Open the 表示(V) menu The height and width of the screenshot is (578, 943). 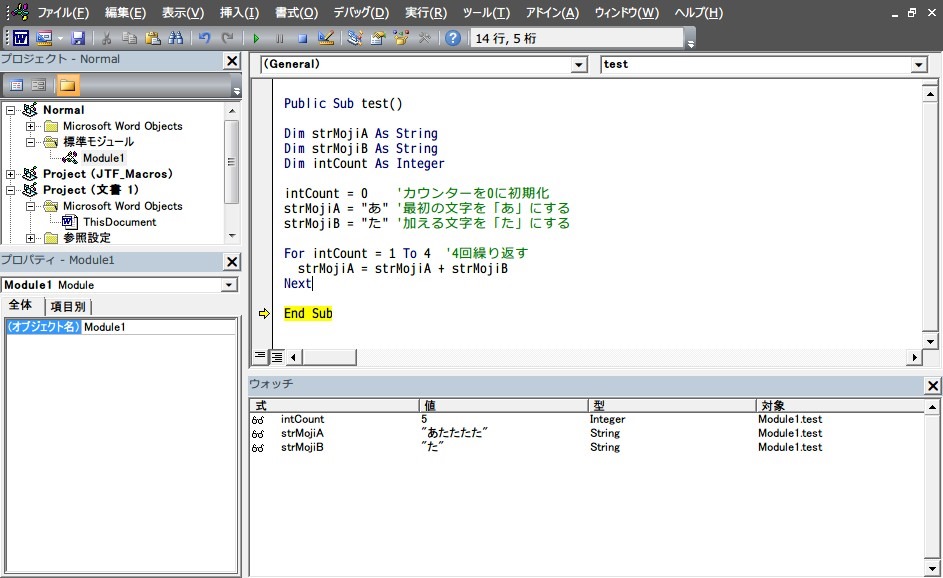tap(183, 13)
